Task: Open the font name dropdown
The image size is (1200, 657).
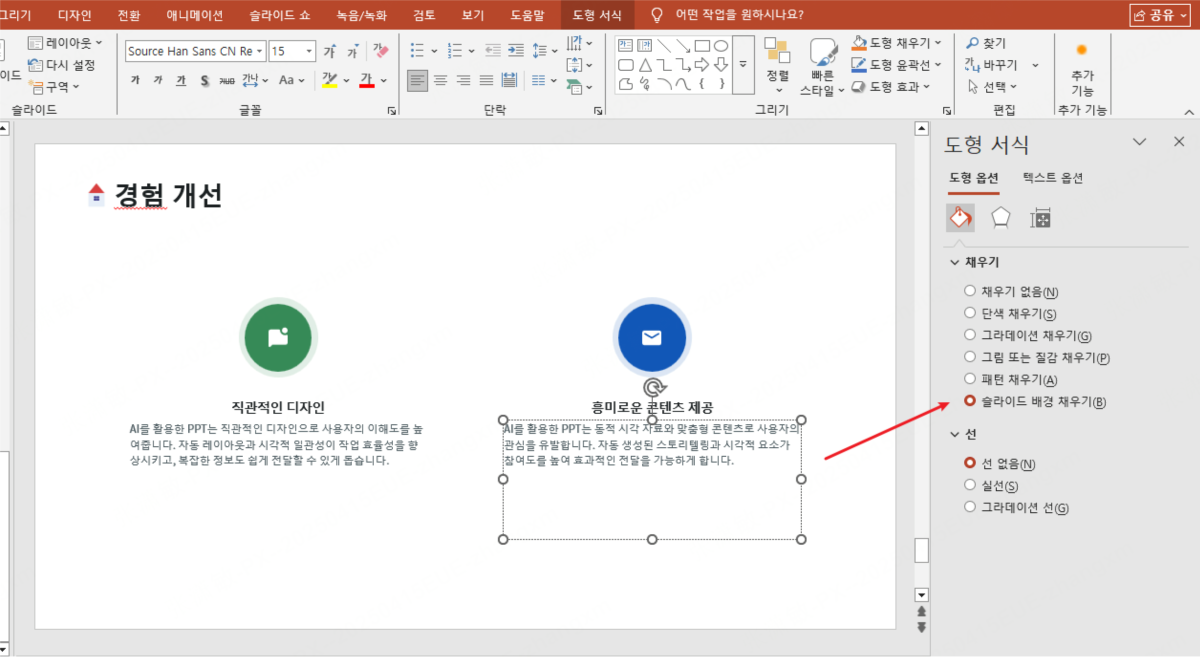Action: coord(261,51)
